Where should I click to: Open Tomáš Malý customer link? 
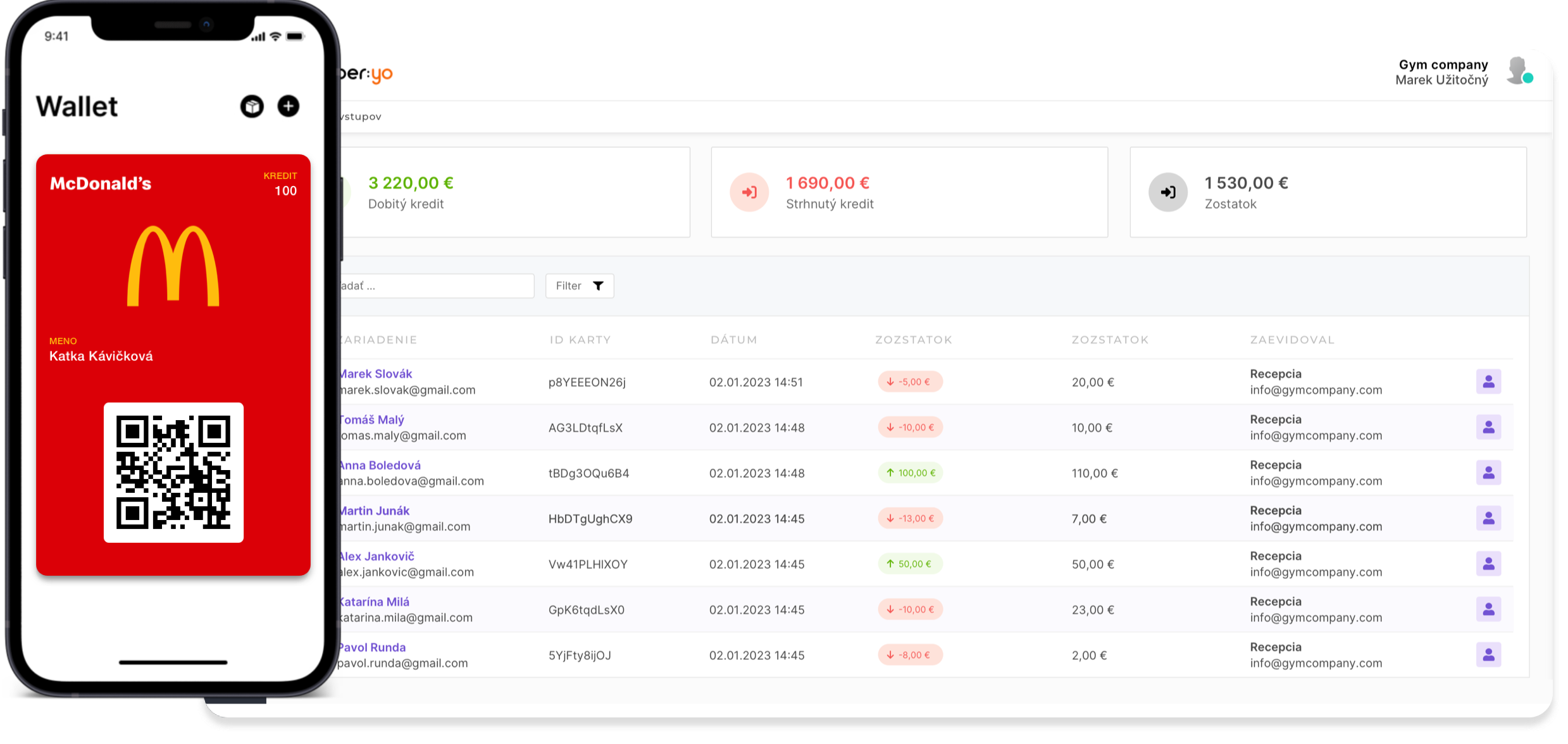point(372,419)
